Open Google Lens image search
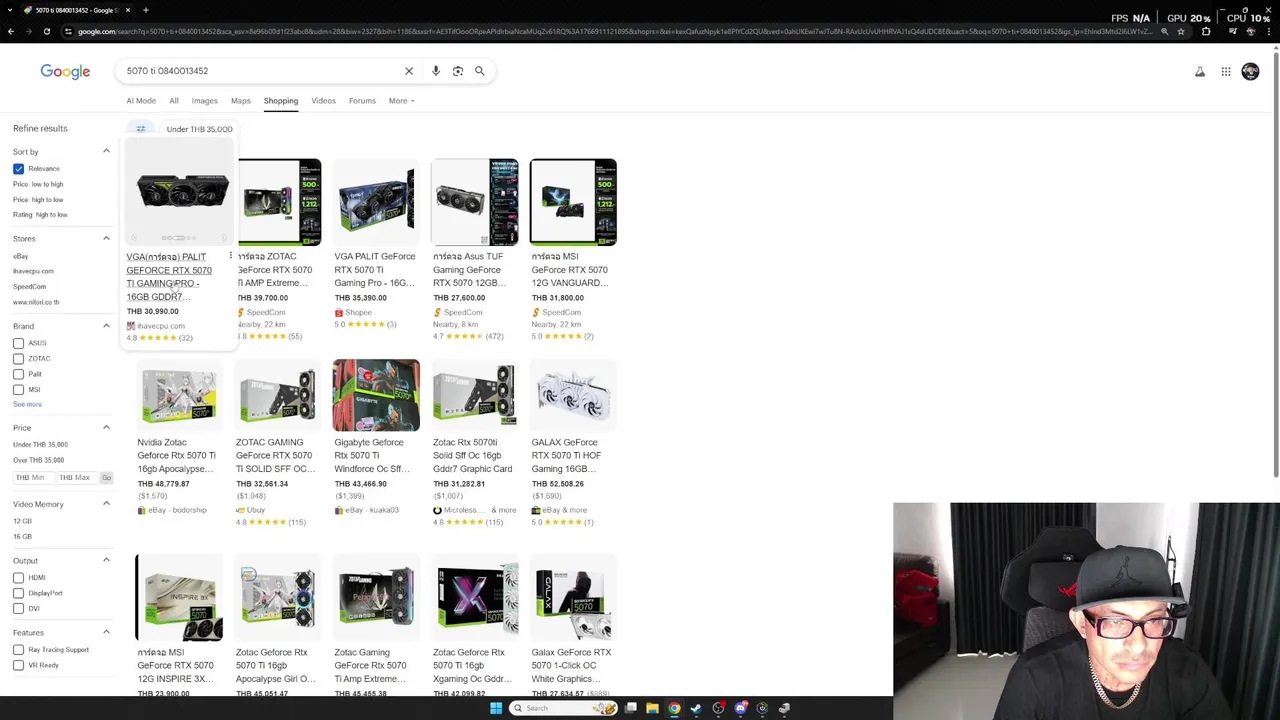This screenshot has height=720, width=1280. click(x=458, y=71)
